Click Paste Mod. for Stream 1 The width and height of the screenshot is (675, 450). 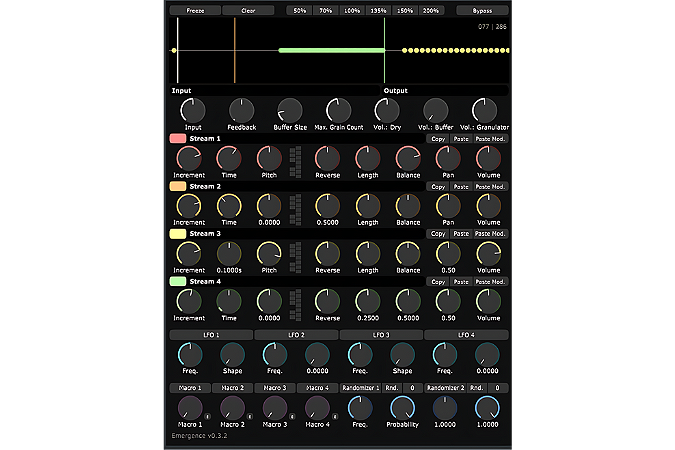pos(490,139)
